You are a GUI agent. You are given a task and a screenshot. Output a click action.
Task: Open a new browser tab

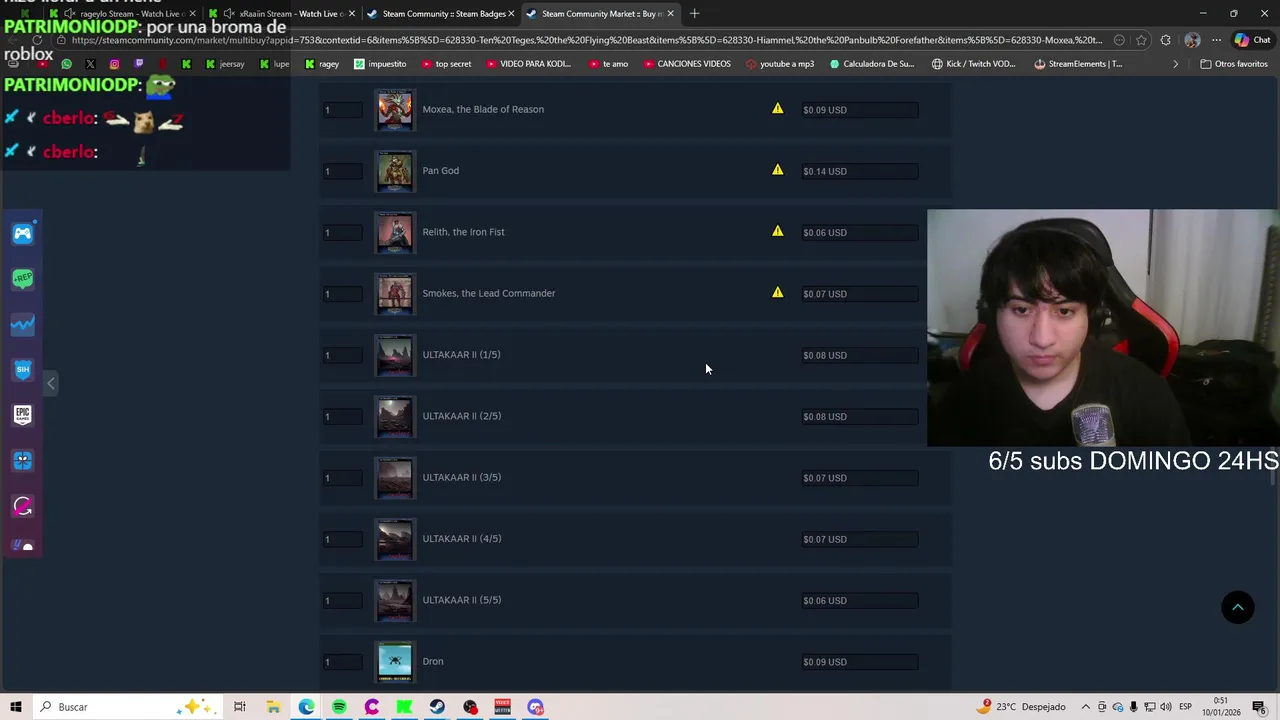pos(695,13)
